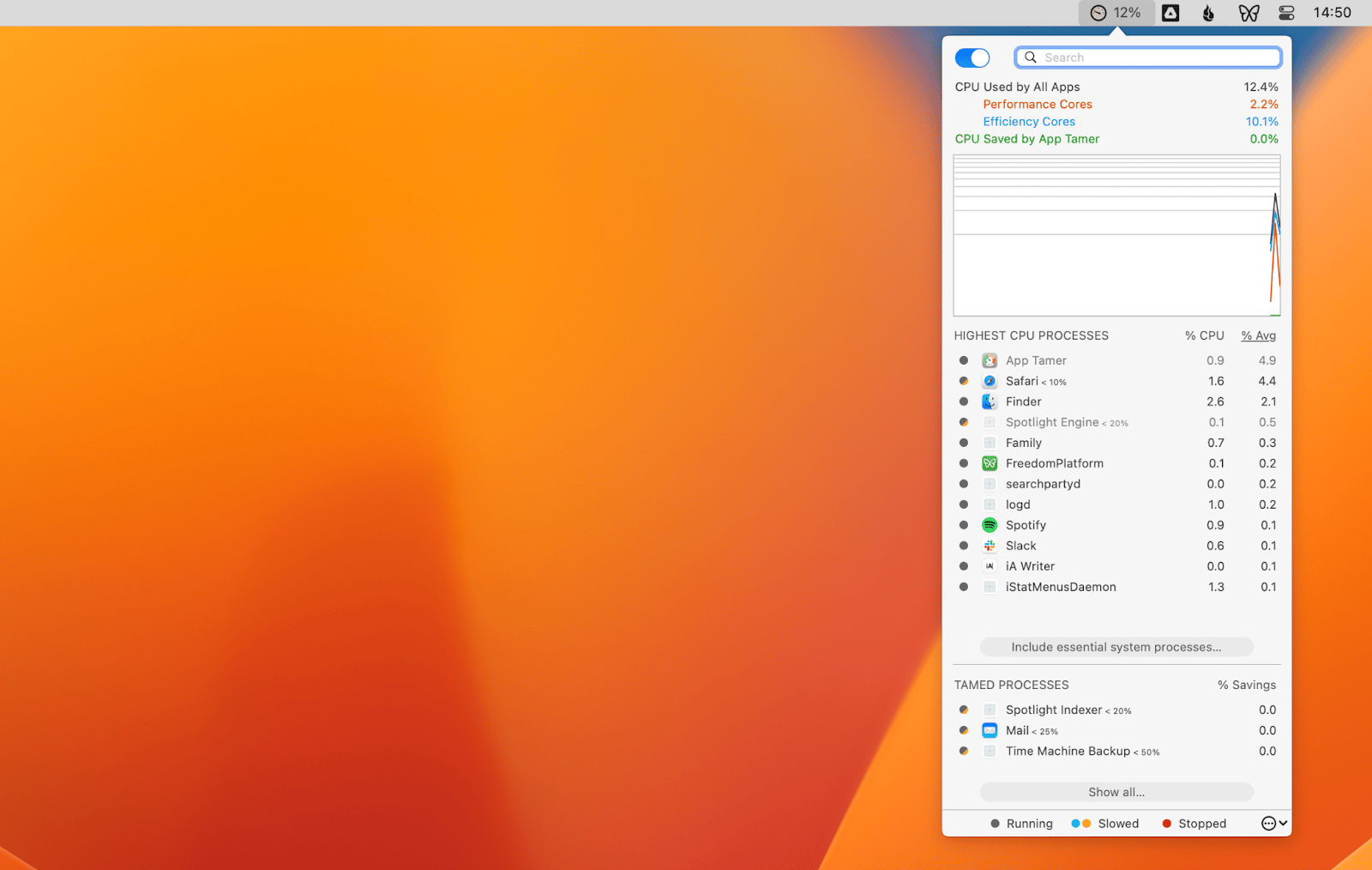Click Show all tamed processes button
1372x870 pixels.
[x=1116, y=792]
